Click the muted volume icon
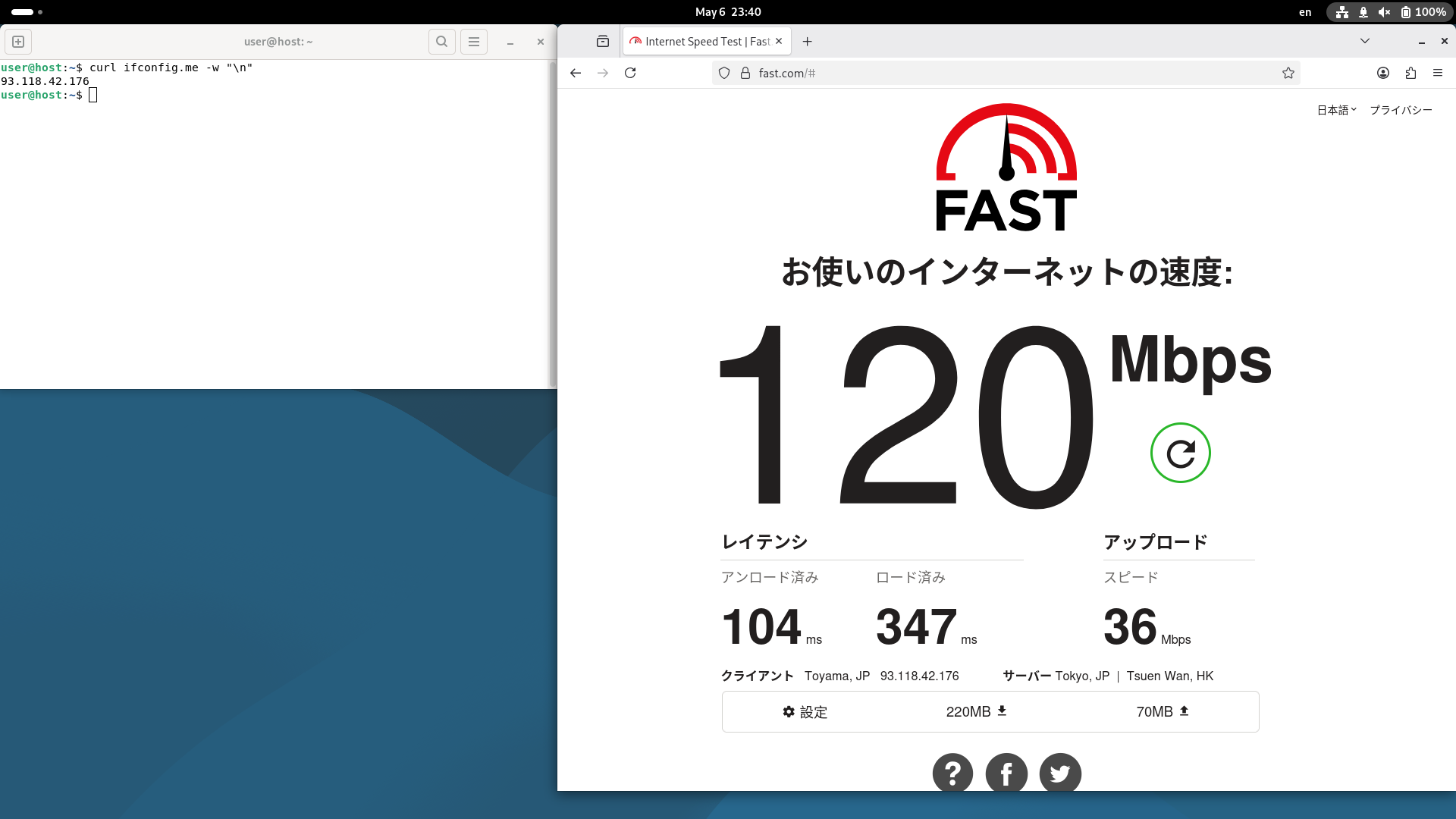 (x=1385, y=12)
